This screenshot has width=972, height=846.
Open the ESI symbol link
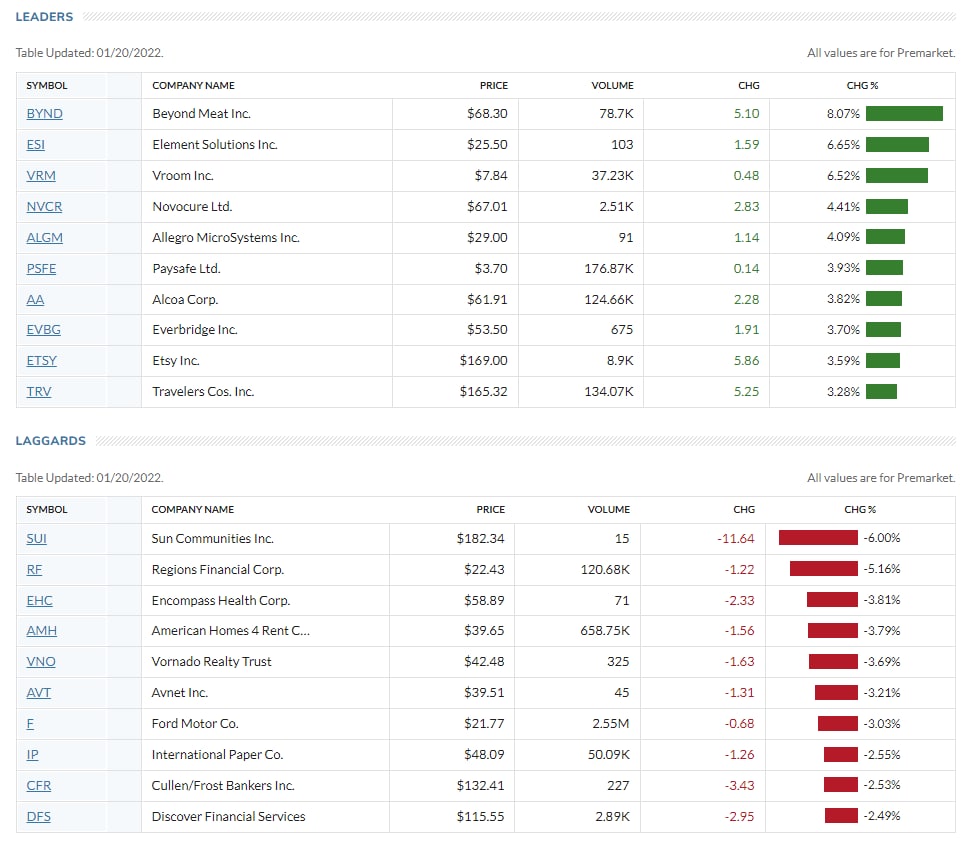click(x=35, y=145)
